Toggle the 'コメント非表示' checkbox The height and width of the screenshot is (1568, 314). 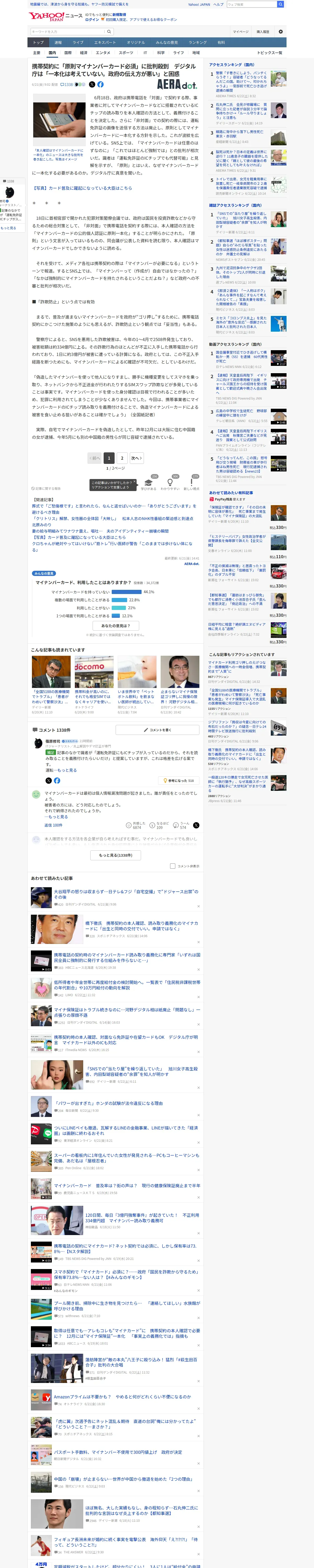click(x=172, y=866)
